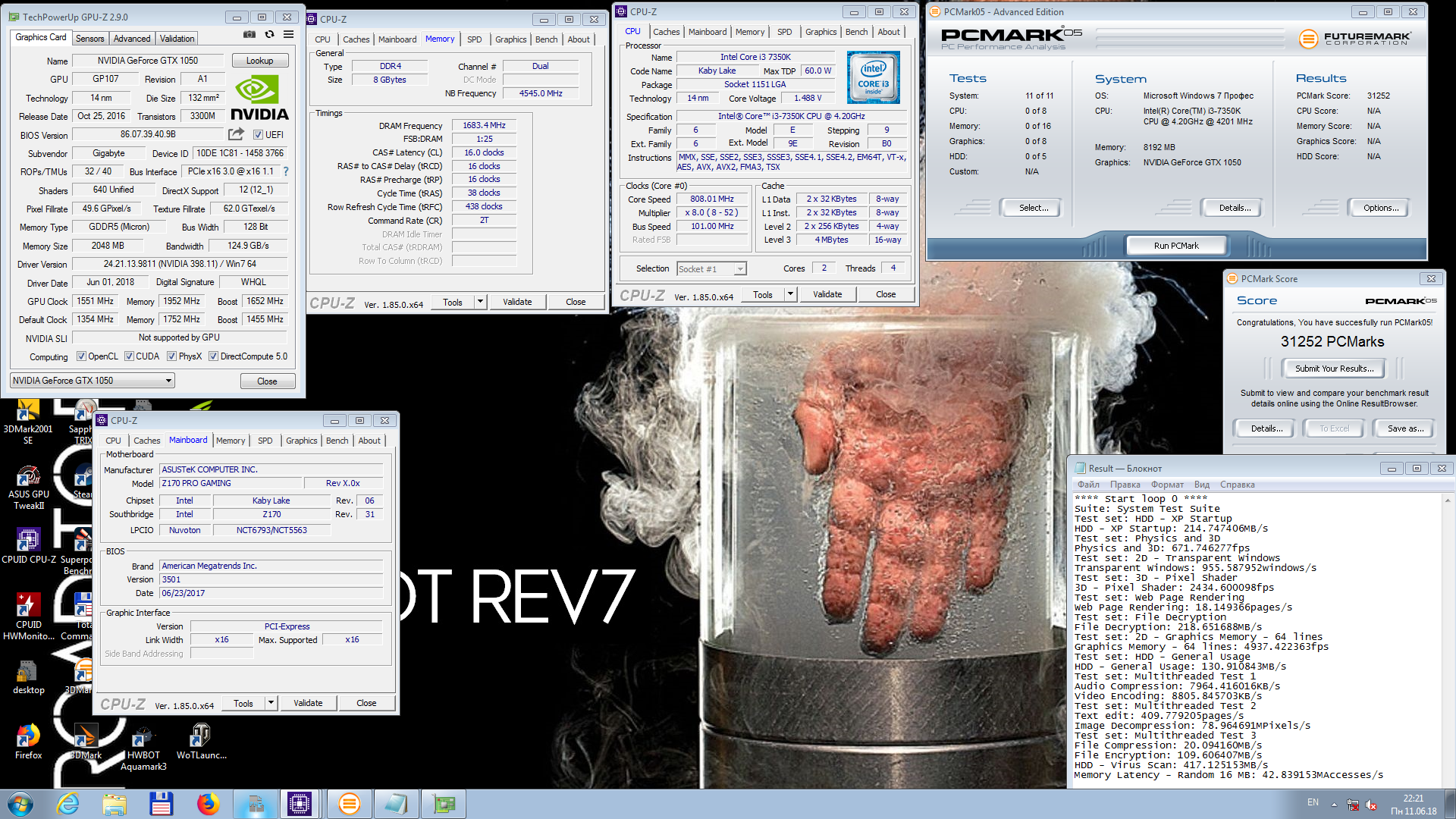
Task: Open Формат menu in Notepad
Action: 1167,485
